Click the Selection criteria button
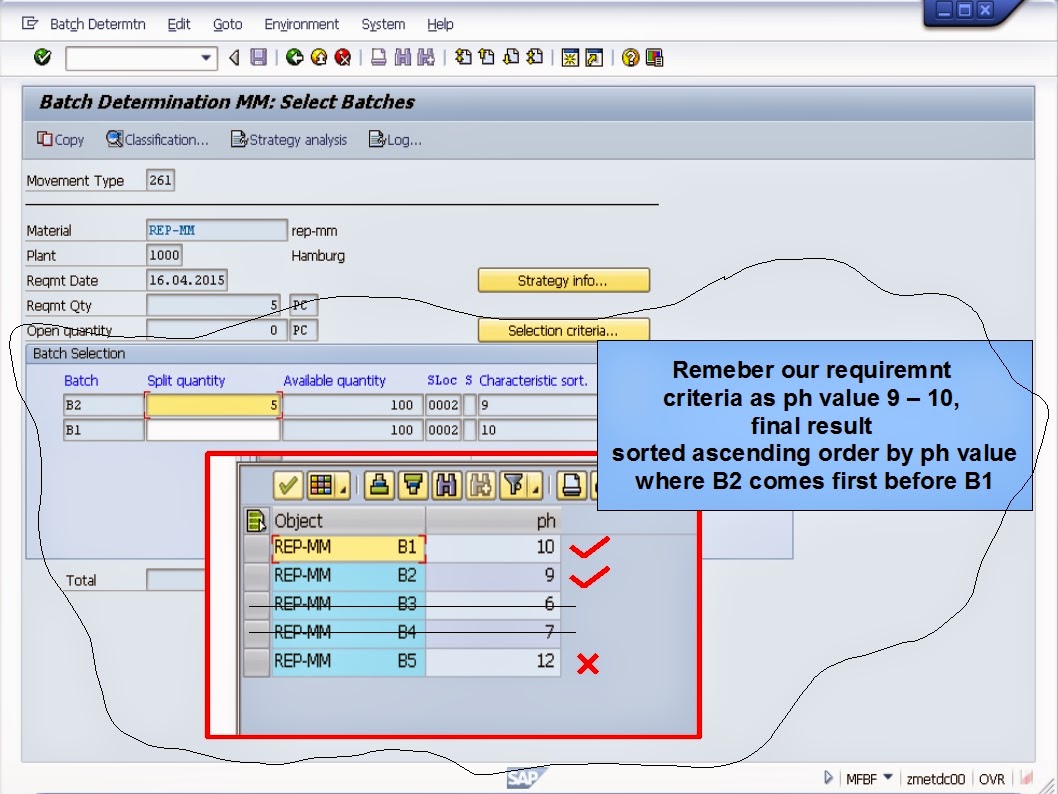The width and height of the screenshot is (1058, 794). pos(564,330)
